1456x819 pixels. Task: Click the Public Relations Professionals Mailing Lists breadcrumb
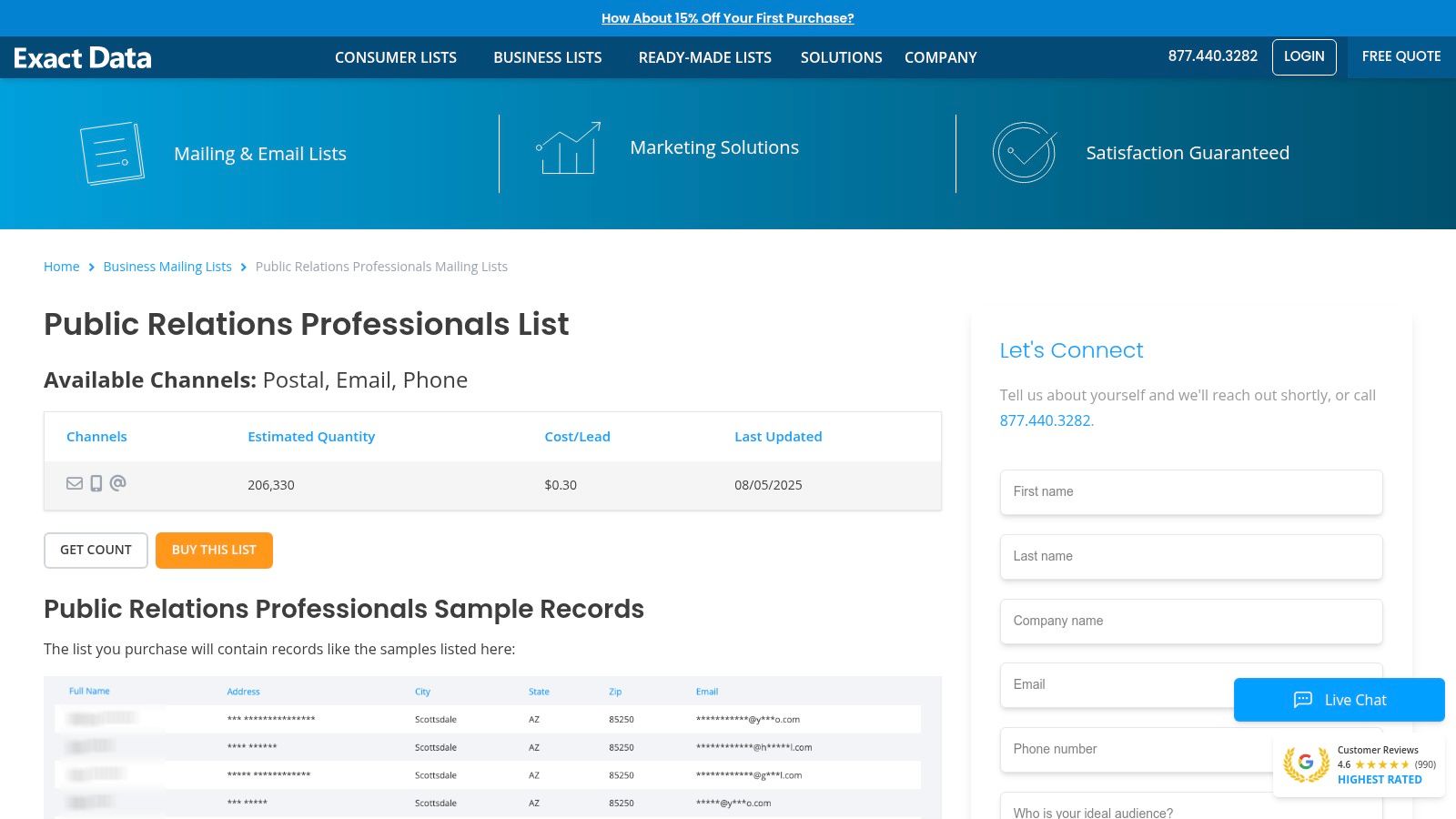(381, 267)
